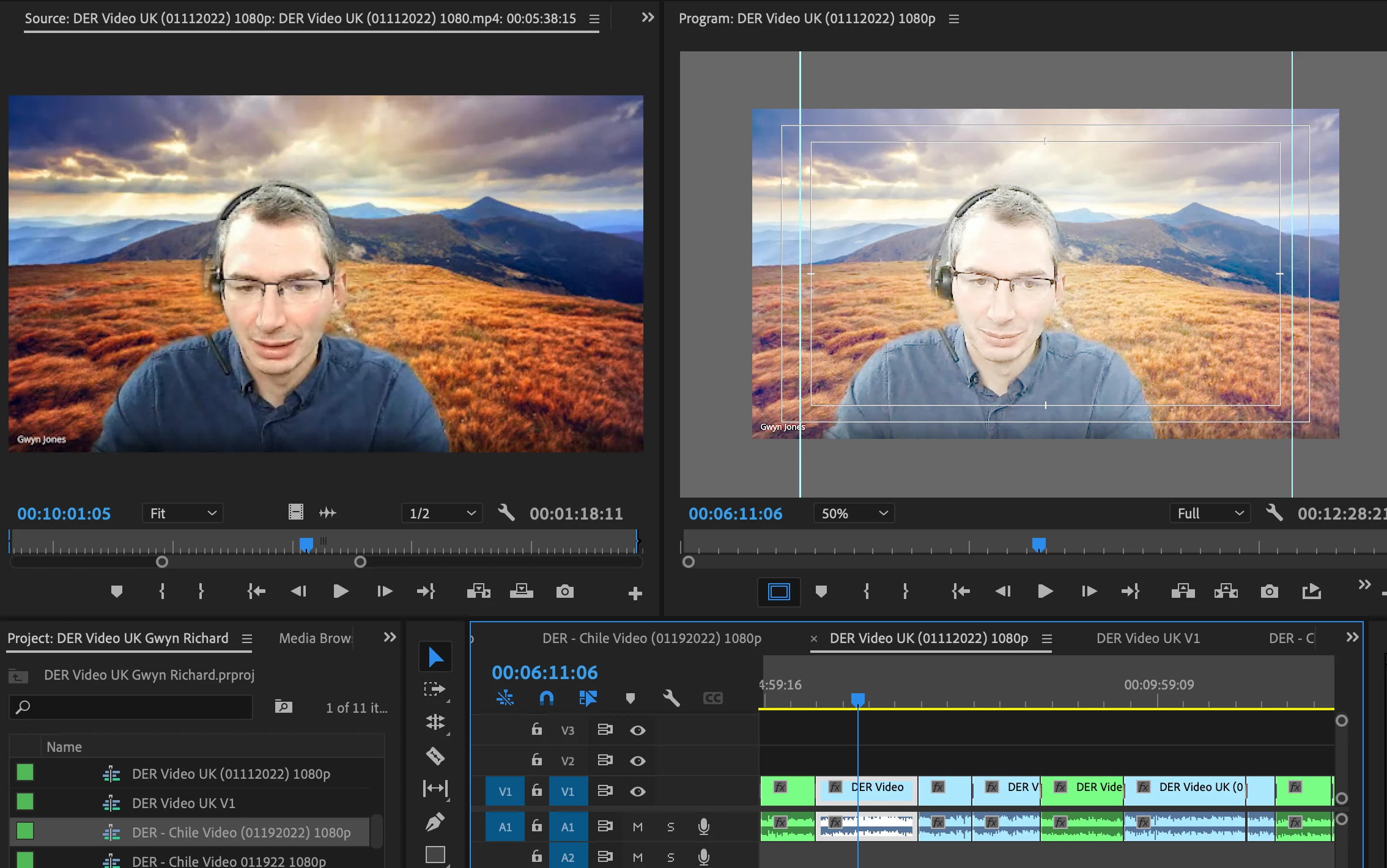The height and width of the screenshot is (868, 1387).
Task: Select the Pen tool
Action: coord(435,822)
